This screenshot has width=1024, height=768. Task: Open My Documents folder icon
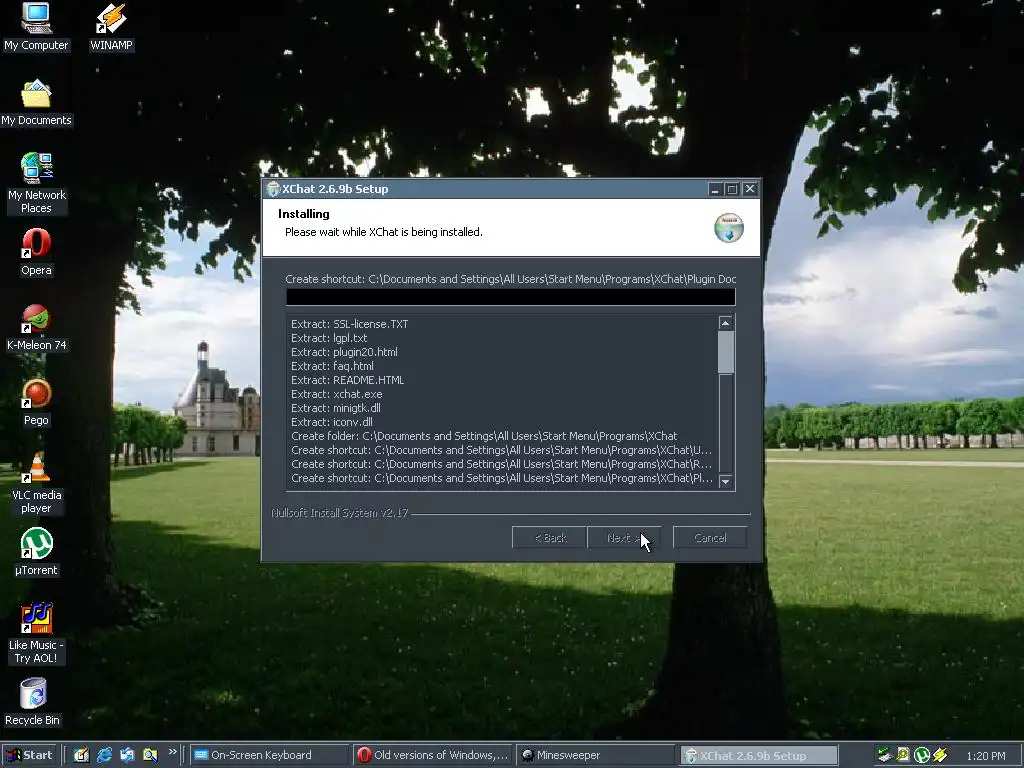36,103
